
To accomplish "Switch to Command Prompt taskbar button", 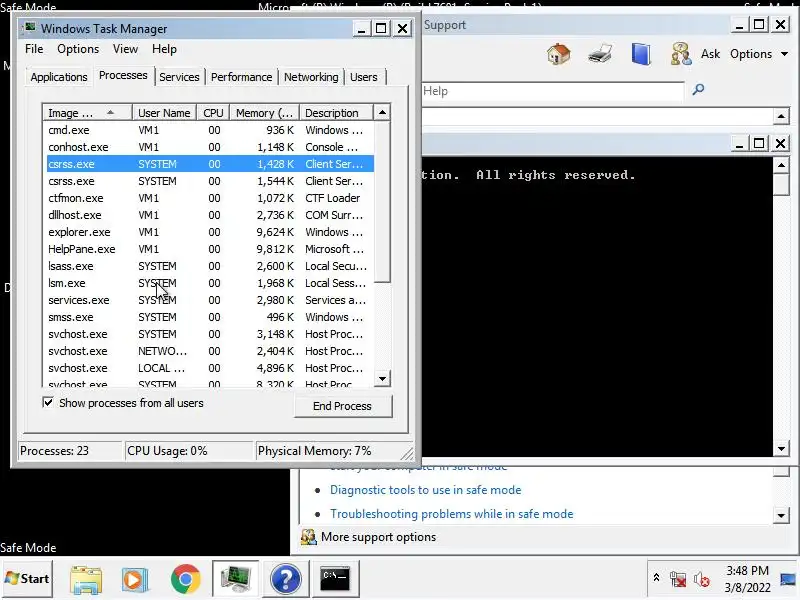I will (x=335, y=579).
